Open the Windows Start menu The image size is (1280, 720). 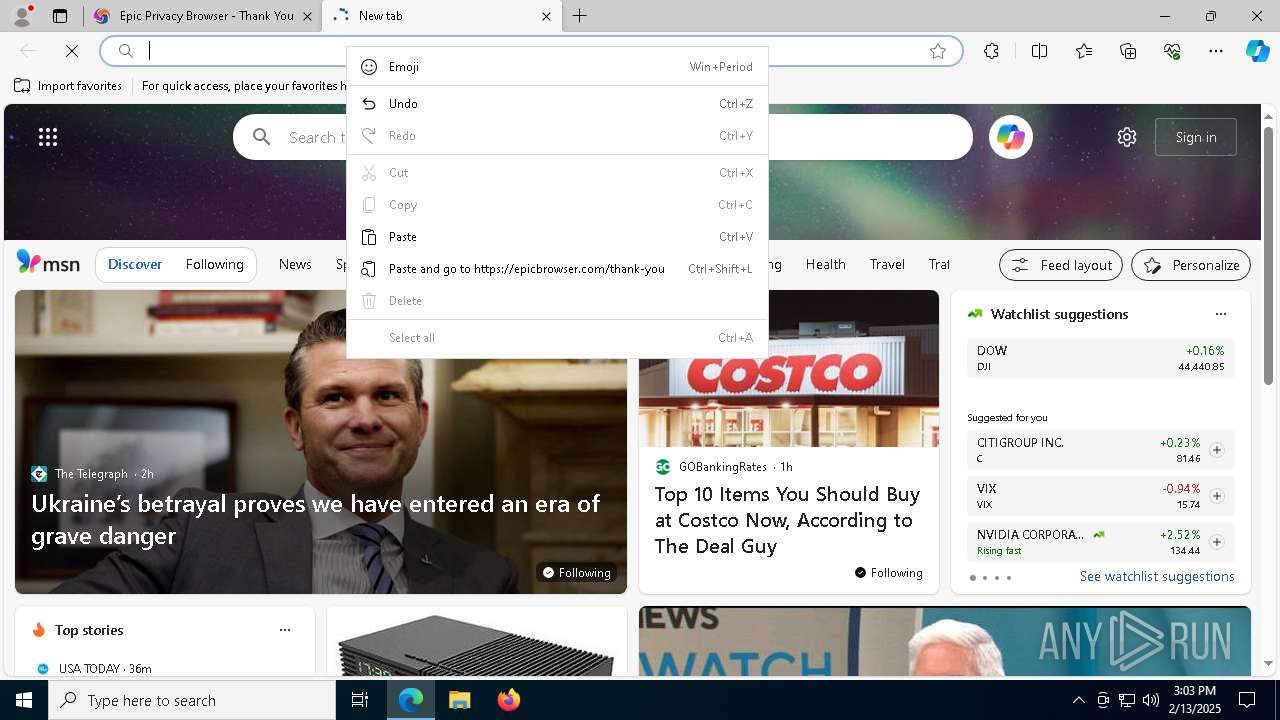[x=24, y=700]
